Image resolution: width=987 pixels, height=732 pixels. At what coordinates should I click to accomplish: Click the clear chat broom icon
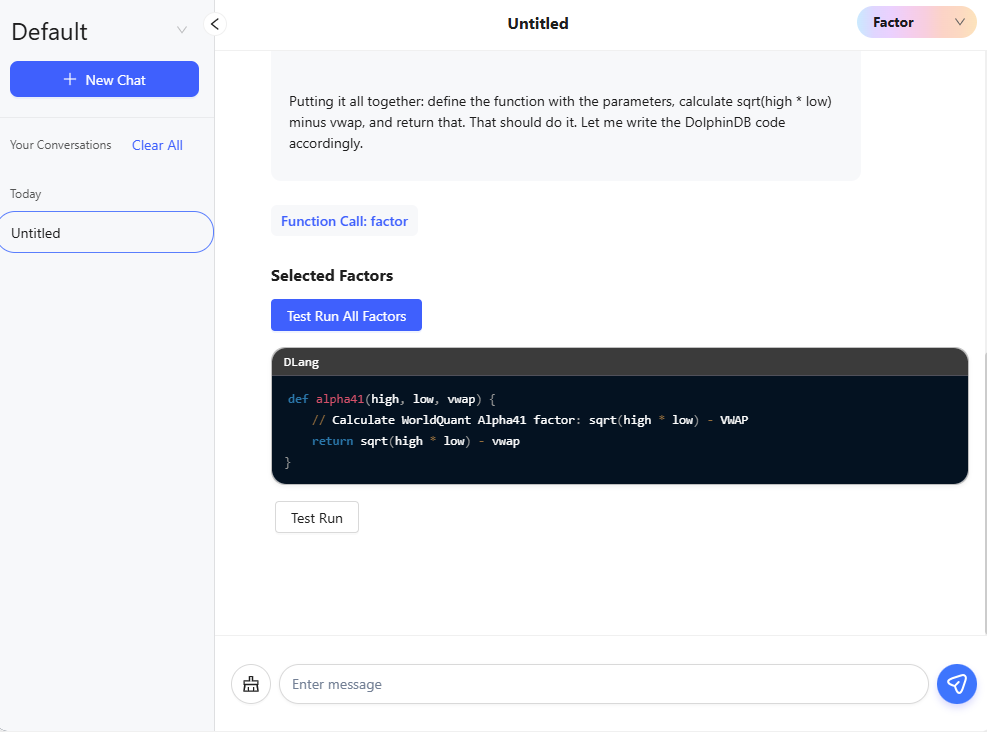click(251, 684)
